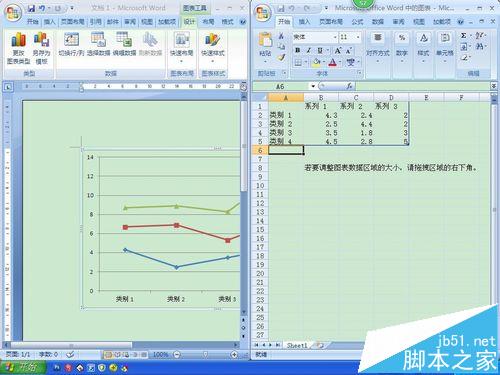Screen dimensions: 500x375
Task: Open the font name dropdown in Excel
Action: [x=335, y=37]
